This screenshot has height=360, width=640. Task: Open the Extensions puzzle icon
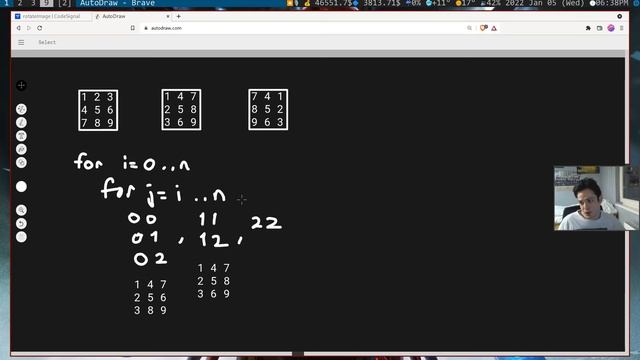click(x=588, y=28)
